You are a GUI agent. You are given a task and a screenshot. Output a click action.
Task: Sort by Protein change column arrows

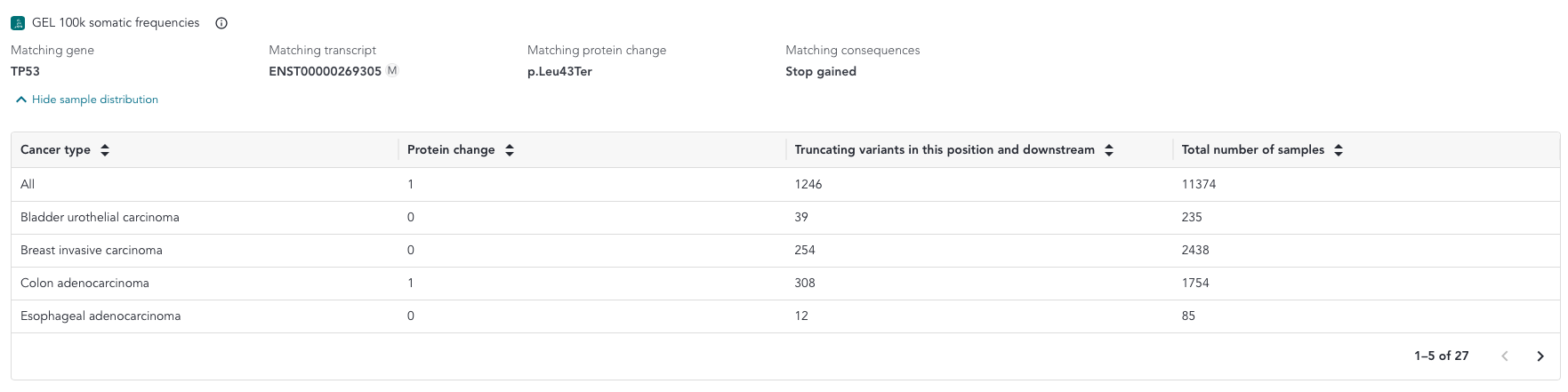coord(510,150)
